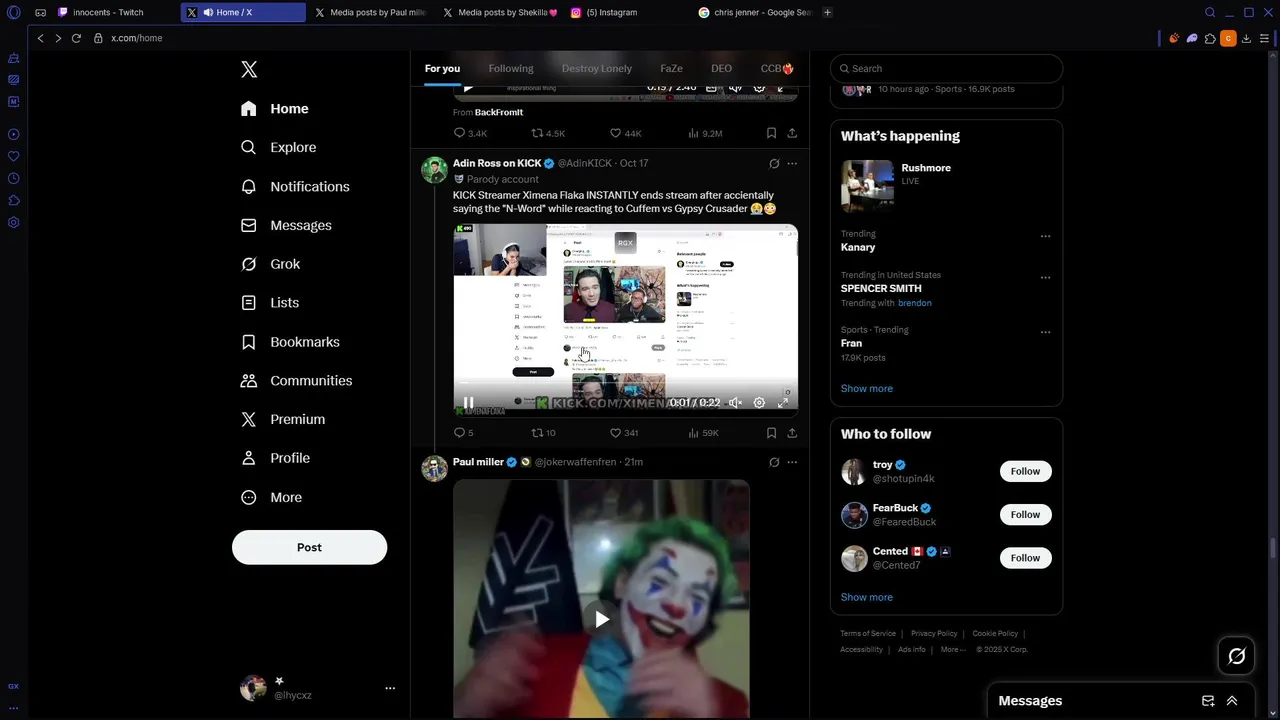Open more options for SPENCER SMITH trend
1280x720 pixels.
pyautogui.click(x=1045, y=278)
